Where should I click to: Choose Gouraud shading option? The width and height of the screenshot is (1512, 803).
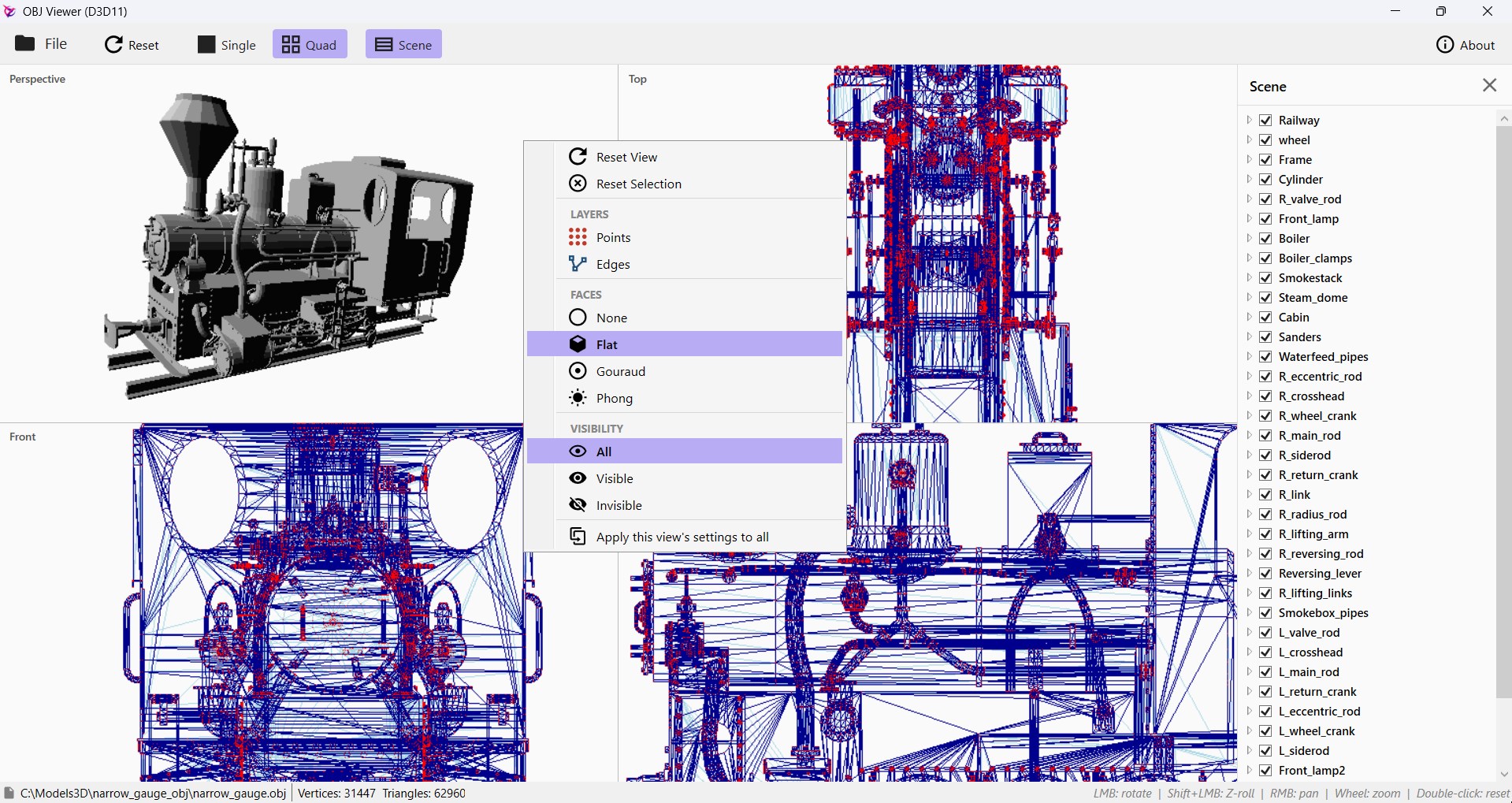point(685,371)
